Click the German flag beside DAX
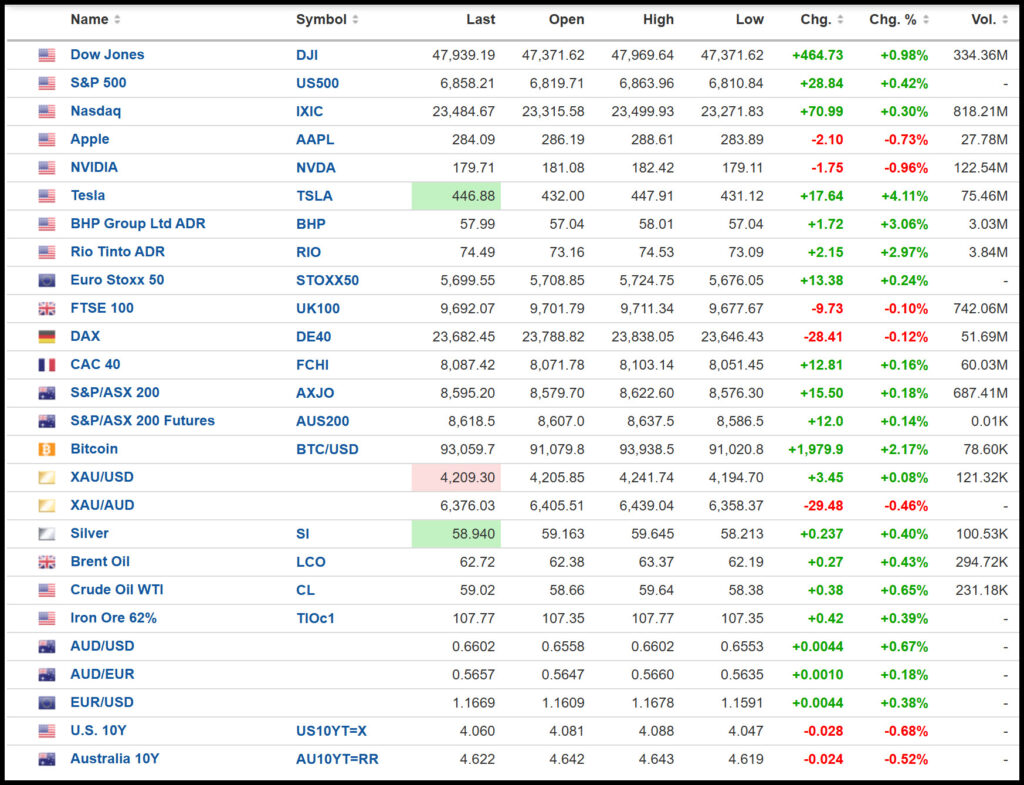 (47, 337)
